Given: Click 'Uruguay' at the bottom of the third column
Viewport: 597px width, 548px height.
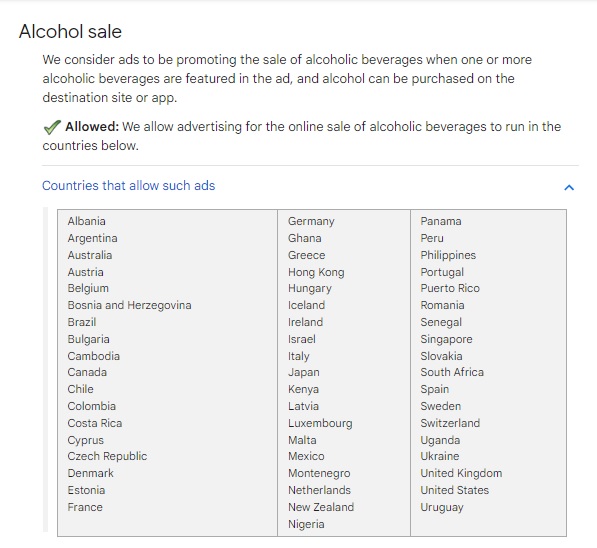Looking at the screenshot, I should click(x=442, y=507).
